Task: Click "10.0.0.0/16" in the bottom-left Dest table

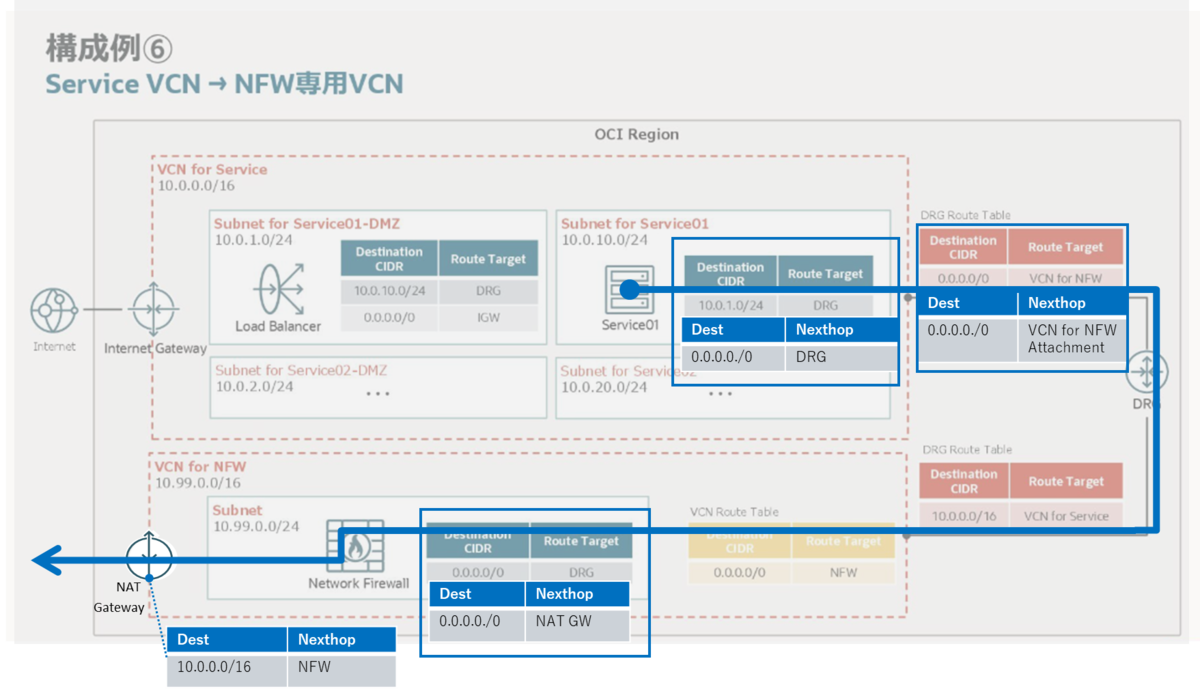Action: 227,669
